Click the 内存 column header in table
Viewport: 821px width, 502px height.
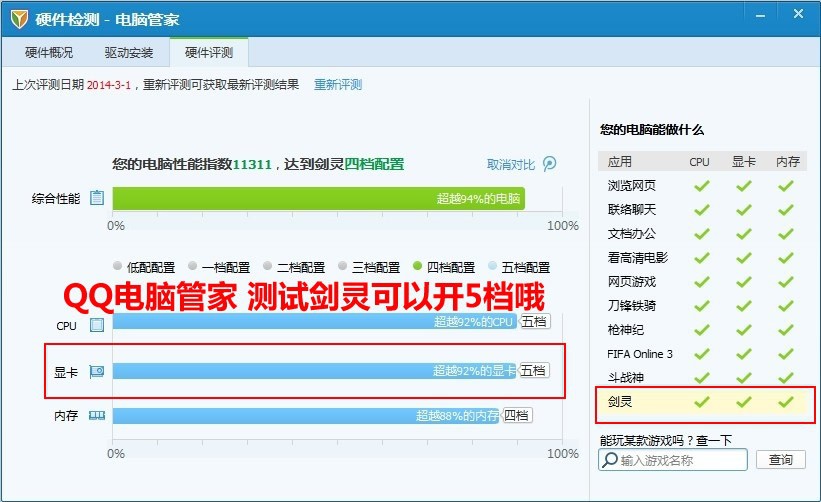(x=787, y=162)
